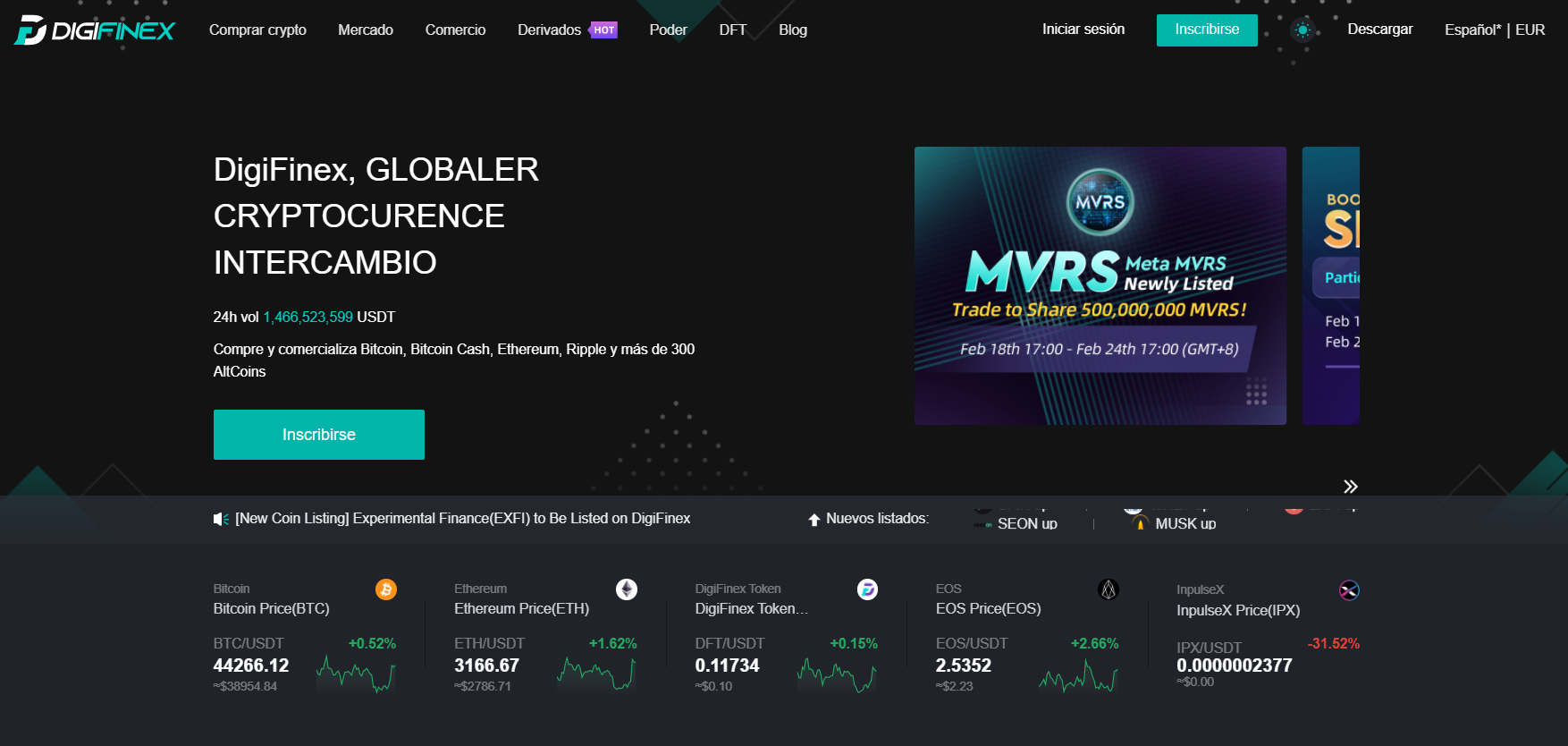Click the DigiFinex logo
The height and width of the screenshot is (746, 1568).
pyautogui.click(x=95, y=30)
